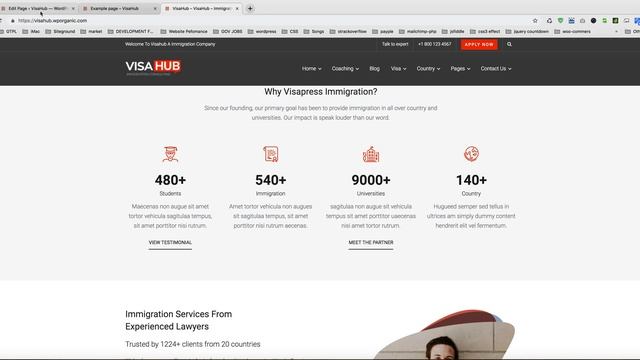Expand the Home menu dropdown
Viewport: 640px width, 360px height.
pyautogui.click(x=311, y=69)
